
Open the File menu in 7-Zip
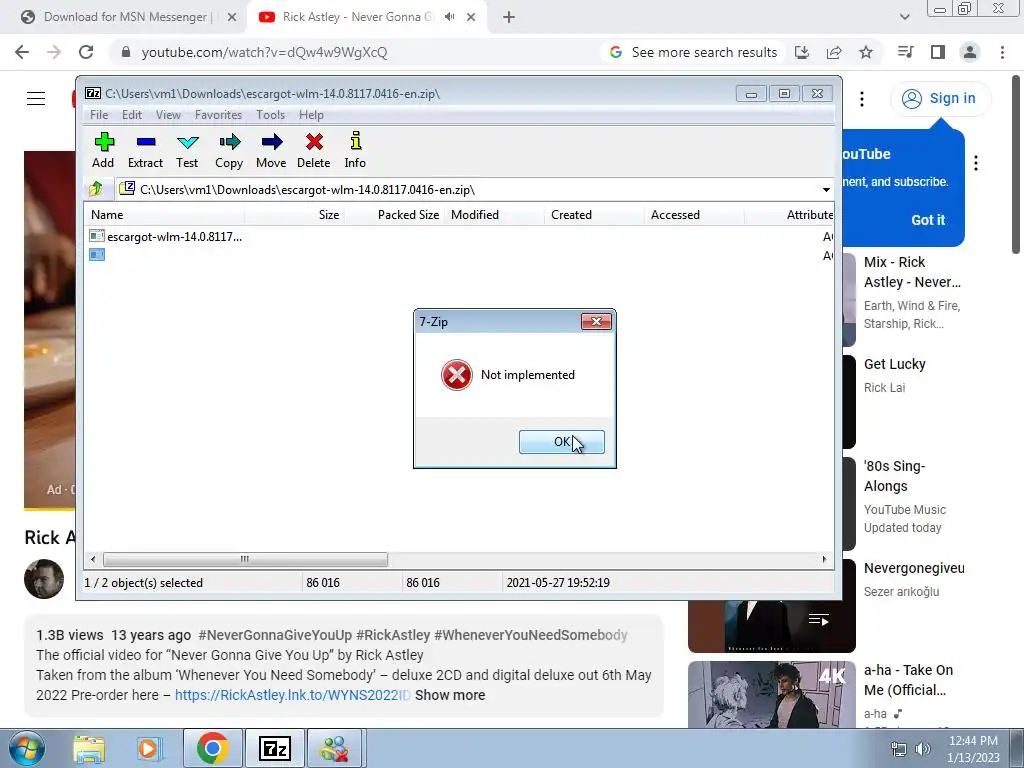[99, 115]
